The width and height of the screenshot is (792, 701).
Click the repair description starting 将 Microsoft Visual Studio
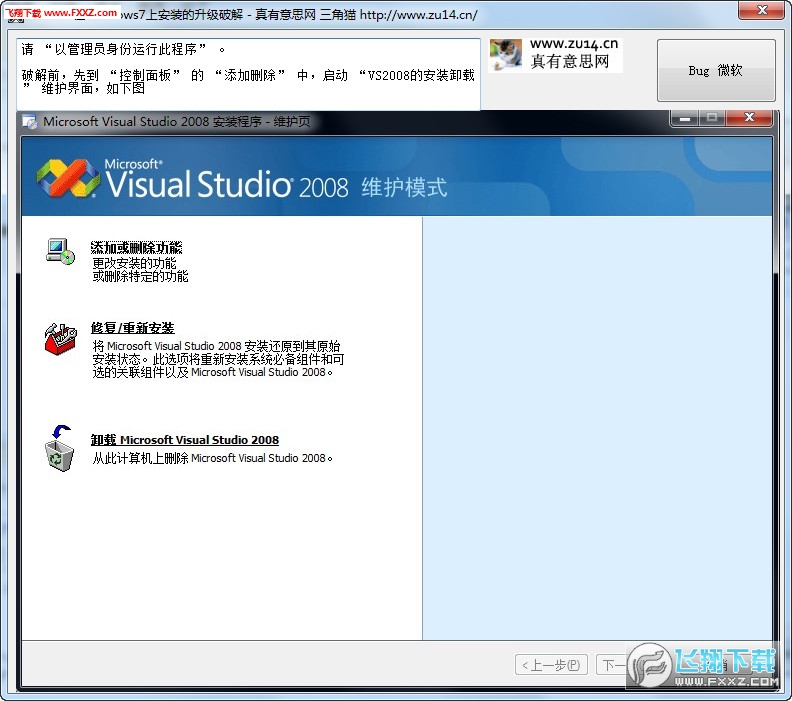pos(218,359)
